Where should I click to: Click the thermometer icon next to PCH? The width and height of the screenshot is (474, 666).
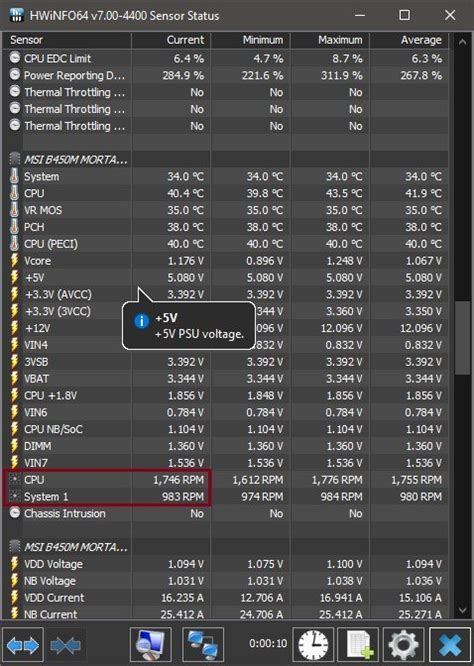pyautogui.click(x=14, y=227)
